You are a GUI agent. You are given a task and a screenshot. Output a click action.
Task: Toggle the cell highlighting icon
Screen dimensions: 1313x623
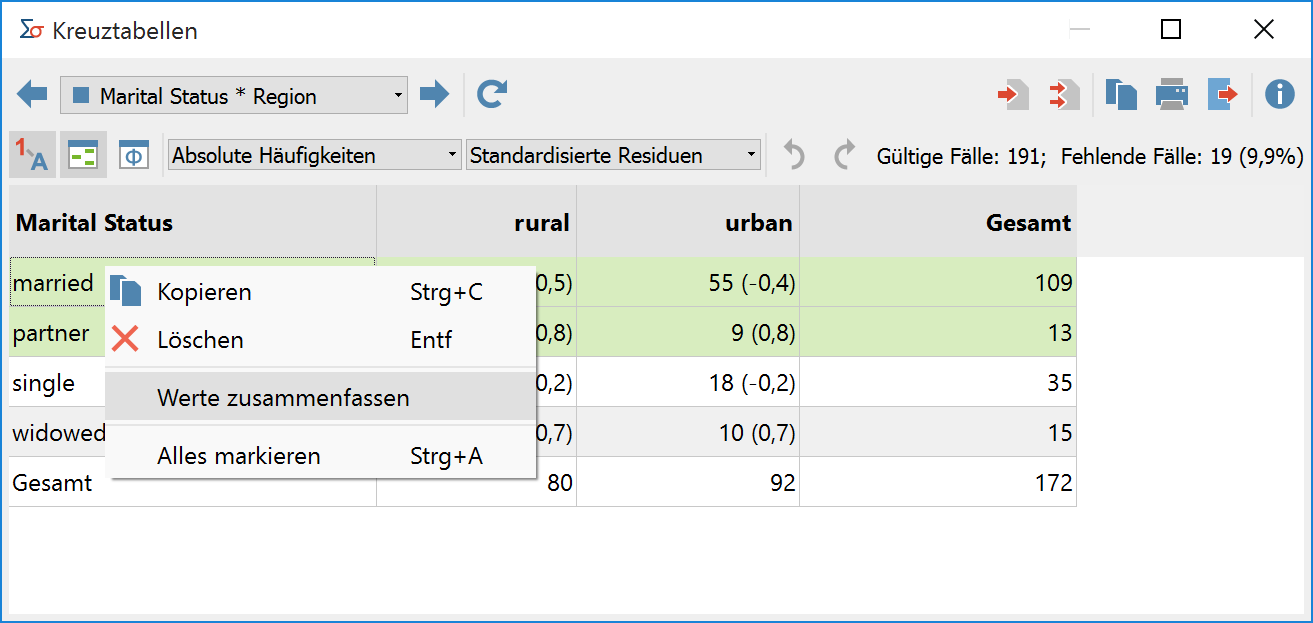[83, 155]
